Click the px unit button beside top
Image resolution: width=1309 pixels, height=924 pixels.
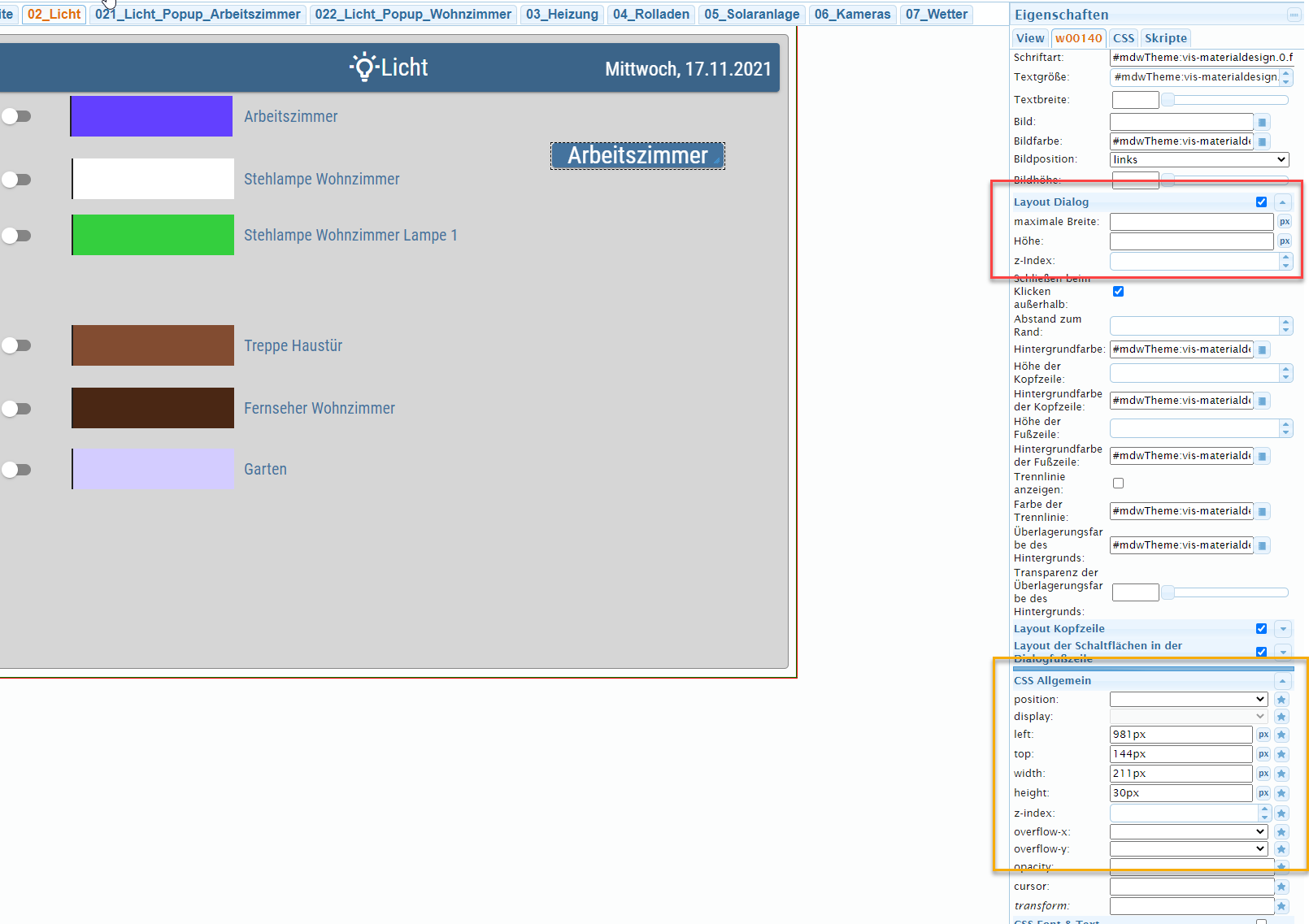pyautogui.click(x=1263, y=754)
